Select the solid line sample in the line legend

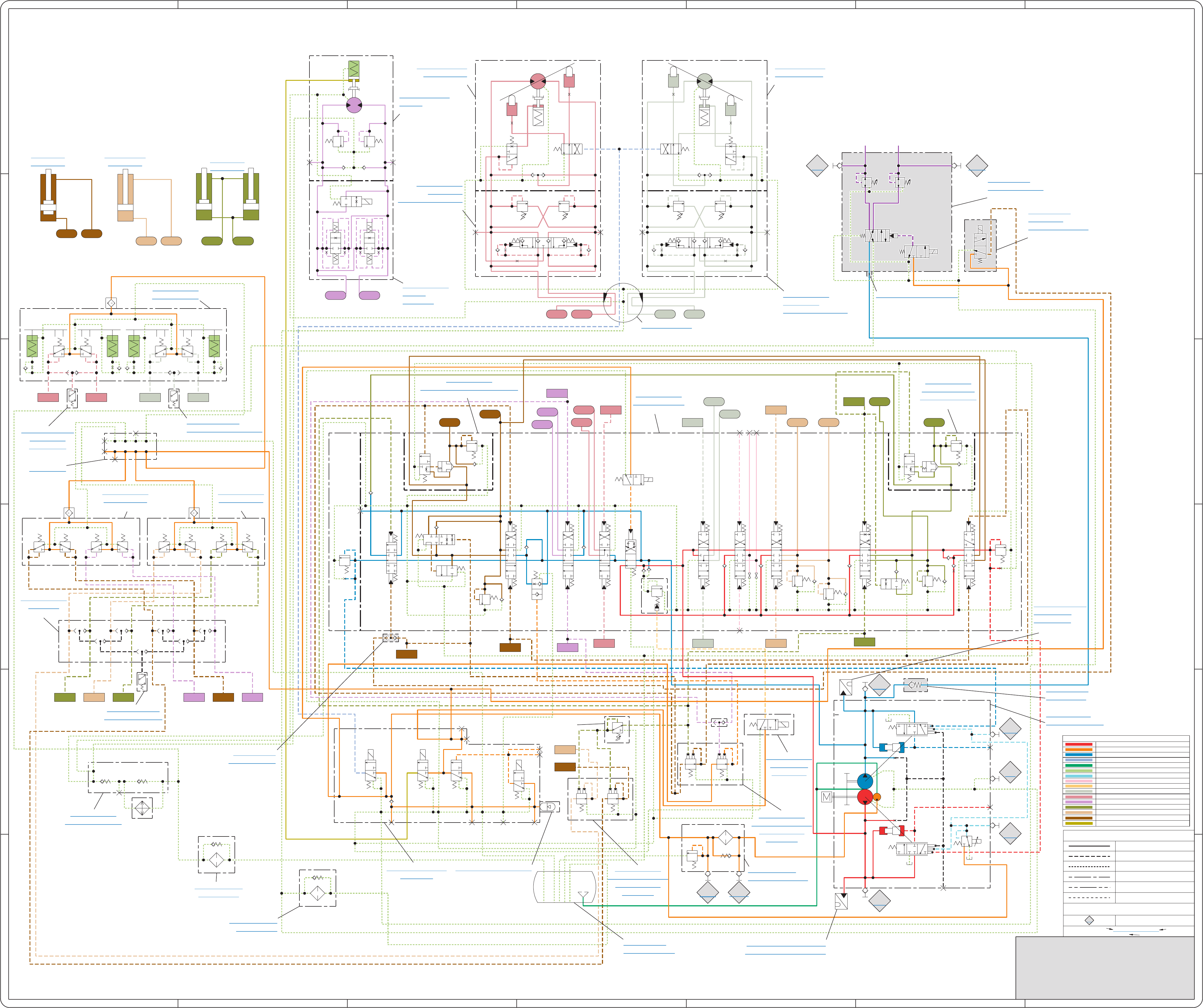pyautogui.click(x=1089, y=846)
